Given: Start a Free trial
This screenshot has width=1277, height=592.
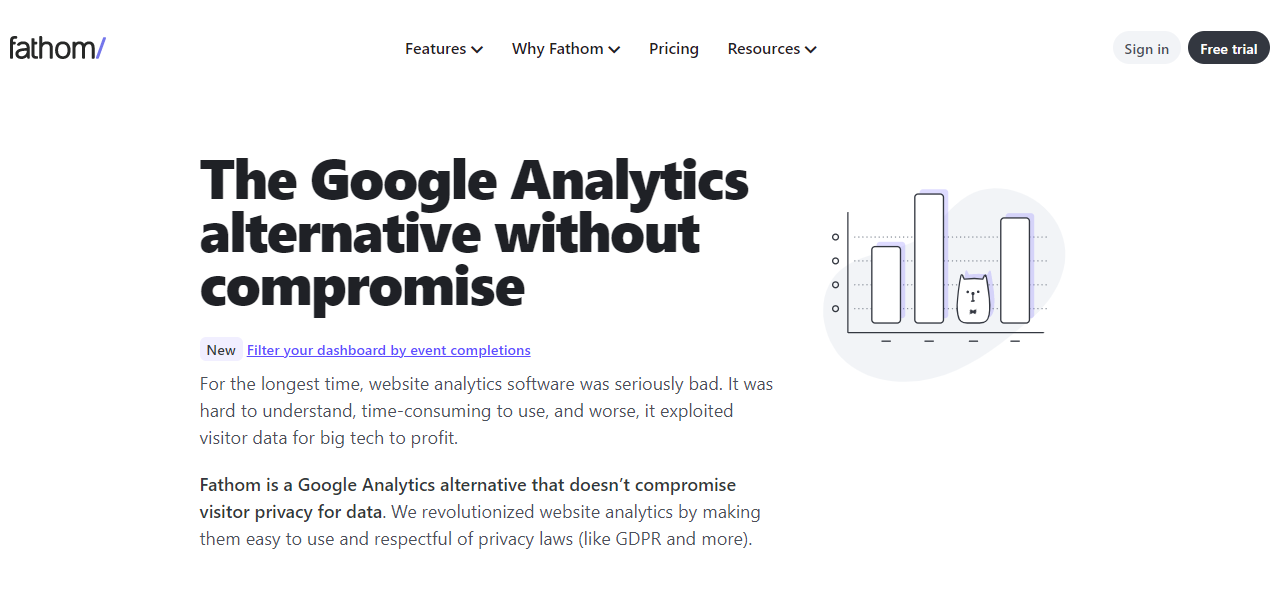Looking at the screenshot, I should click(x=1228, y=48).
